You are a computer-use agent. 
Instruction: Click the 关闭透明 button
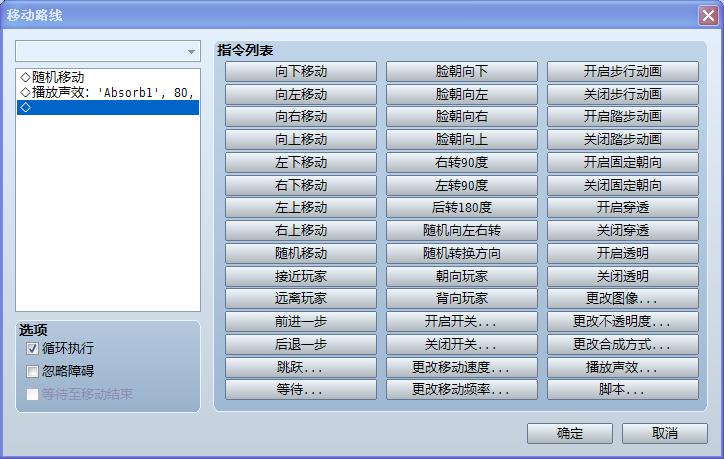pos(623,276)
